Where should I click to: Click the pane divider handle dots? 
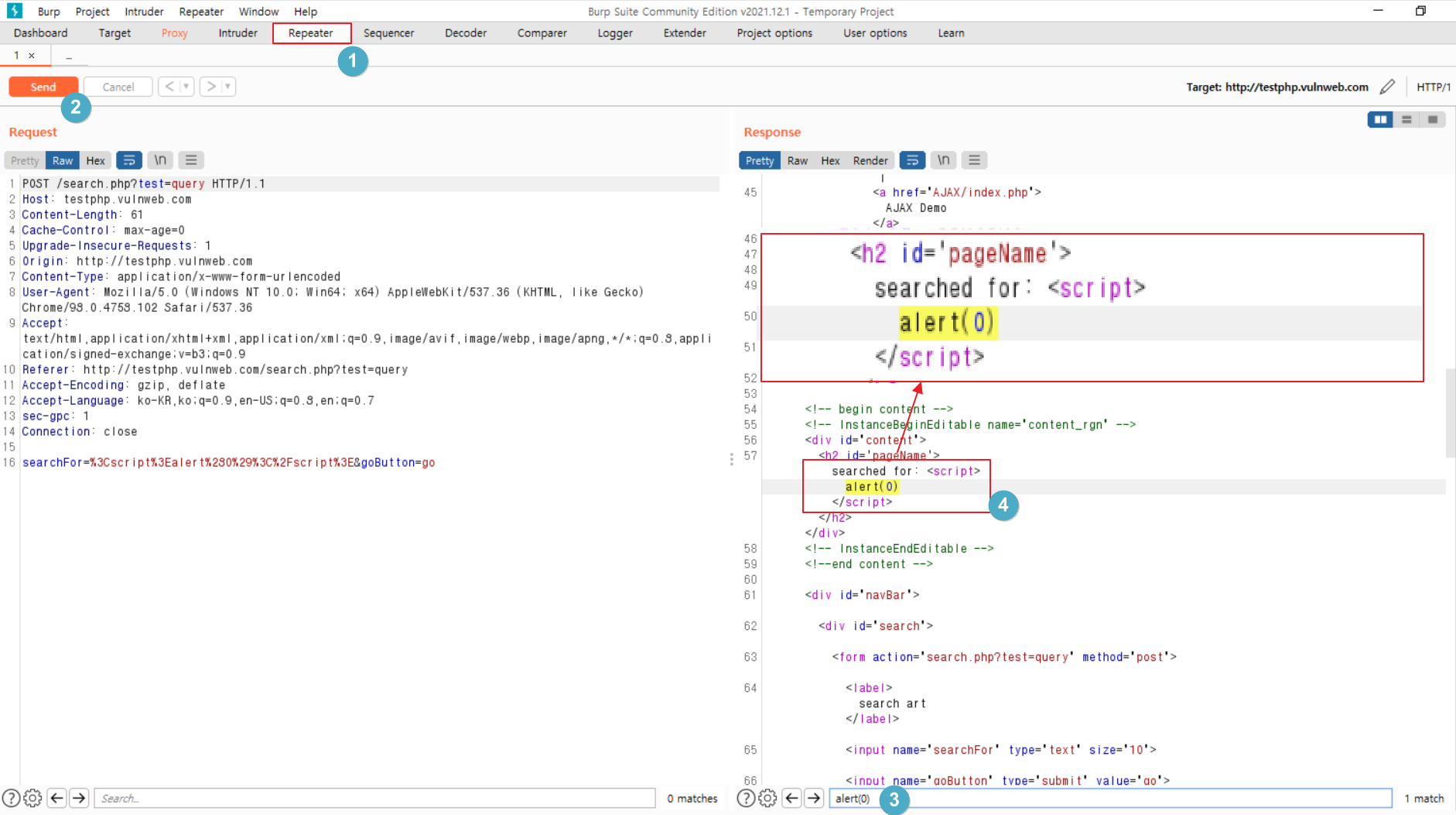(x=732, y=460)
